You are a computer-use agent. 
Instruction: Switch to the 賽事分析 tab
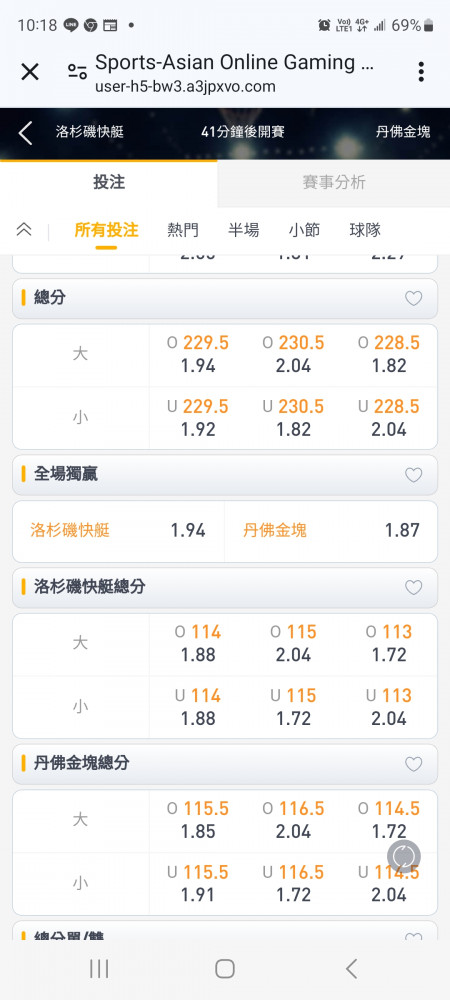334,182
